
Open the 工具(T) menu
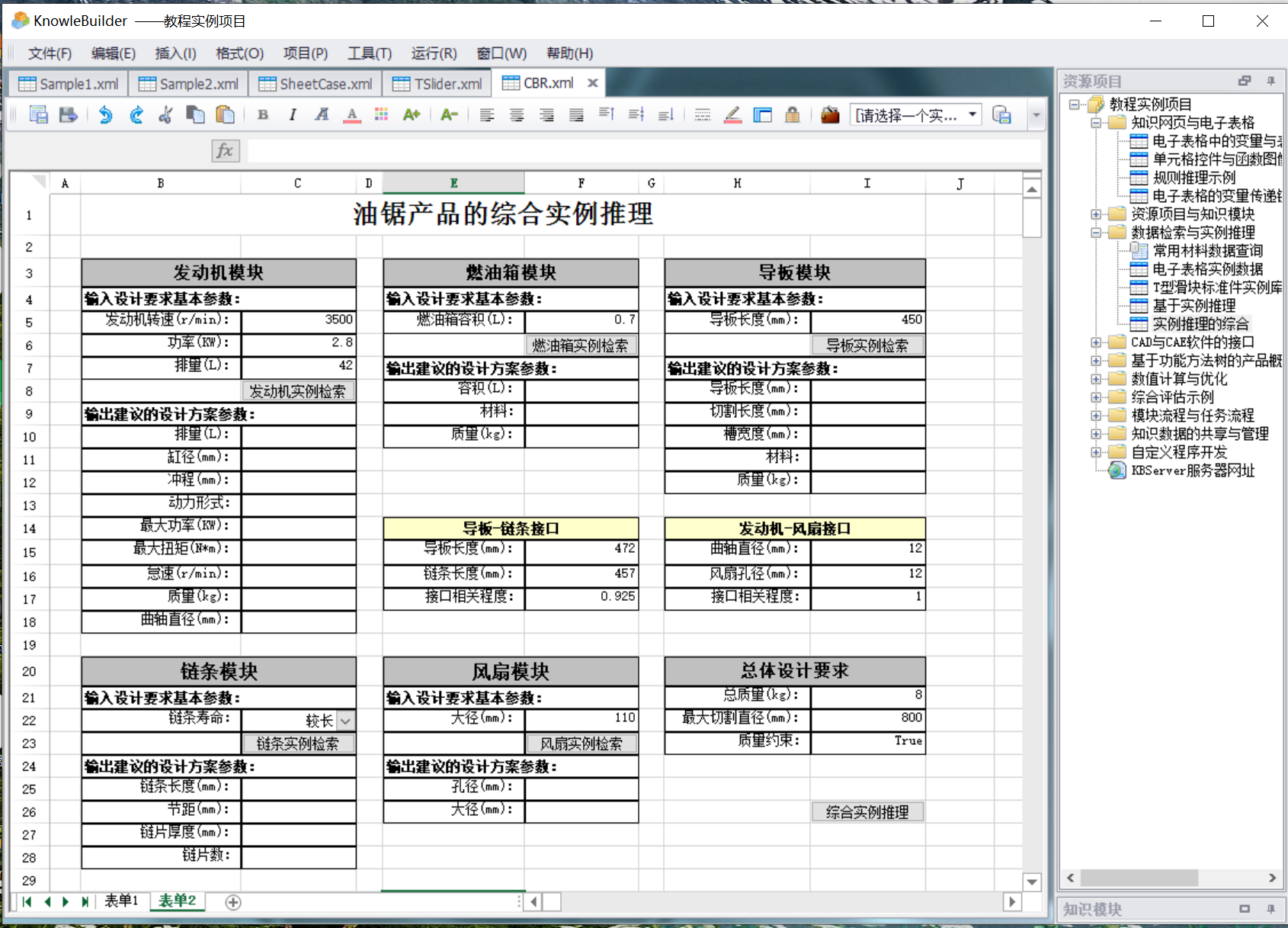(369, 53)
